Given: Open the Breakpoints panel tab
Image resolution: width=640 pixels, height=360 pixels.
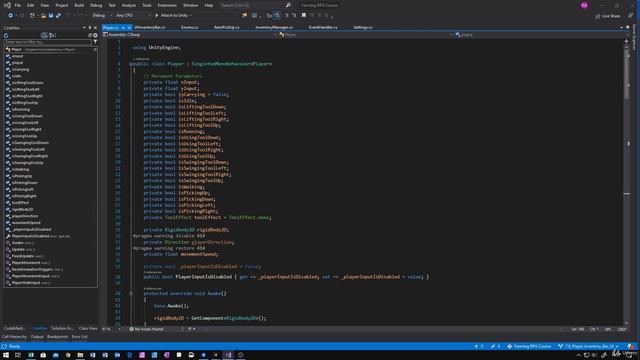Looking at the screenshot, I should (x=58, y=337).
